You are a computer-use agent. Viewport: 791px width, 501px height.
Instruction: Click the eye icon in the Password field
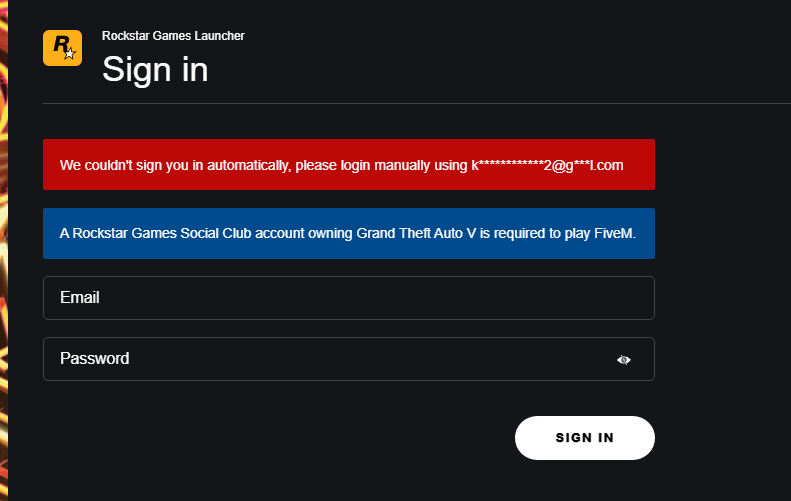point(624,360)
